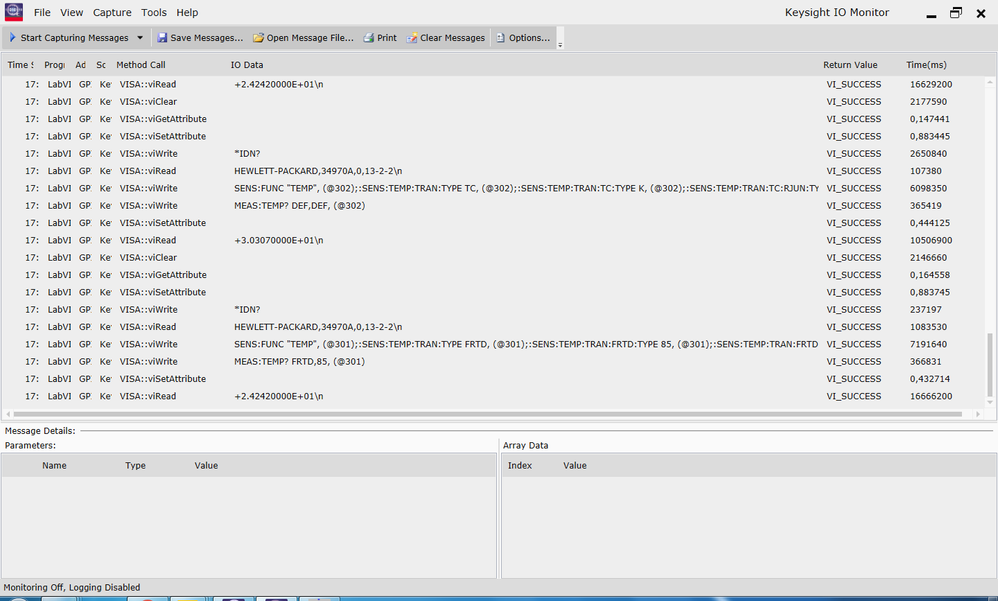Select the MEAS:TEMP? FRTD,85, (@301) row
The width and height of the screenshot is (998, 601).
coord(494,362)
